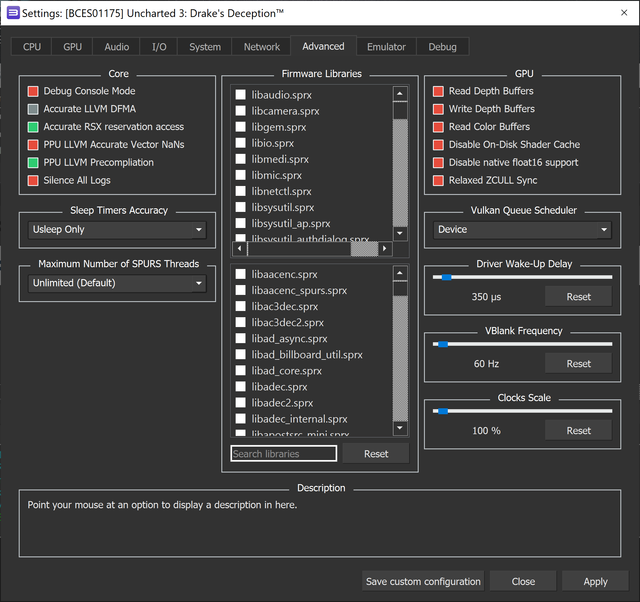Go to the System tab
The height and width of the screenshot is (602, 640).
point(205,47)
